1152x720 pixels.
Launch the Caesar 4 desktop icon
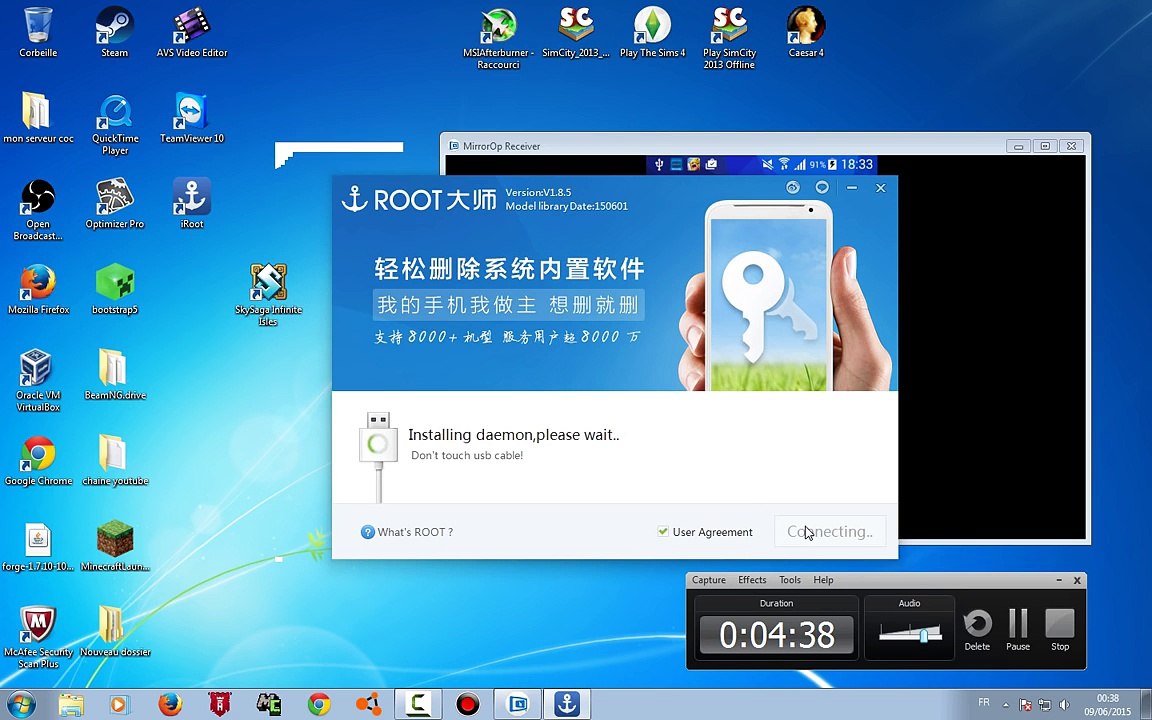(x=806, y=32)
